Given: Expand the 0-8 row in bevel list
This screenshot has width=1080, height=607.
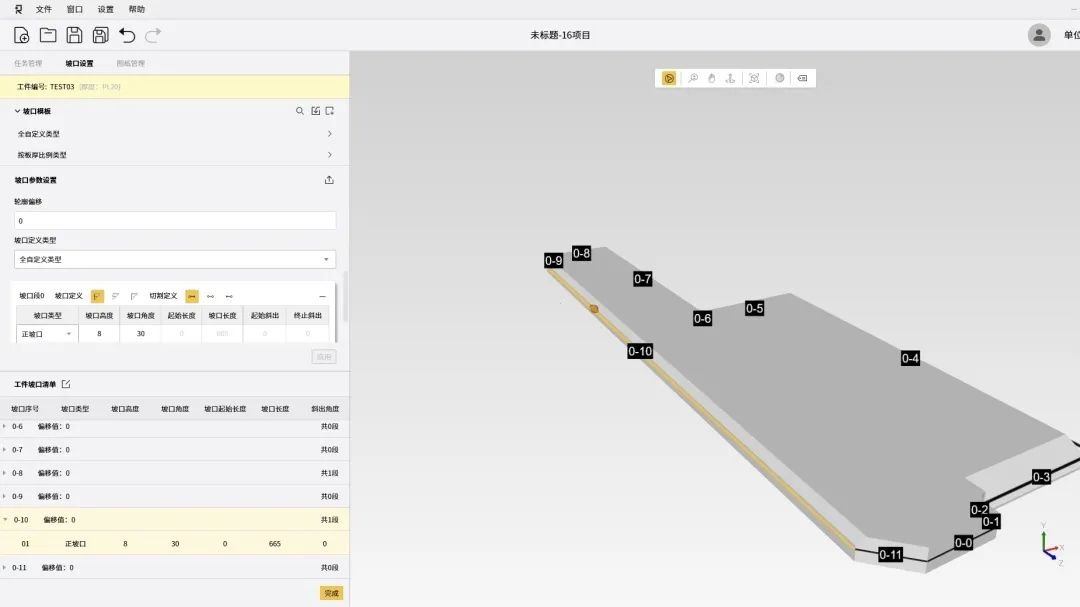Looking at the screenshot, I should pos(4,473).
